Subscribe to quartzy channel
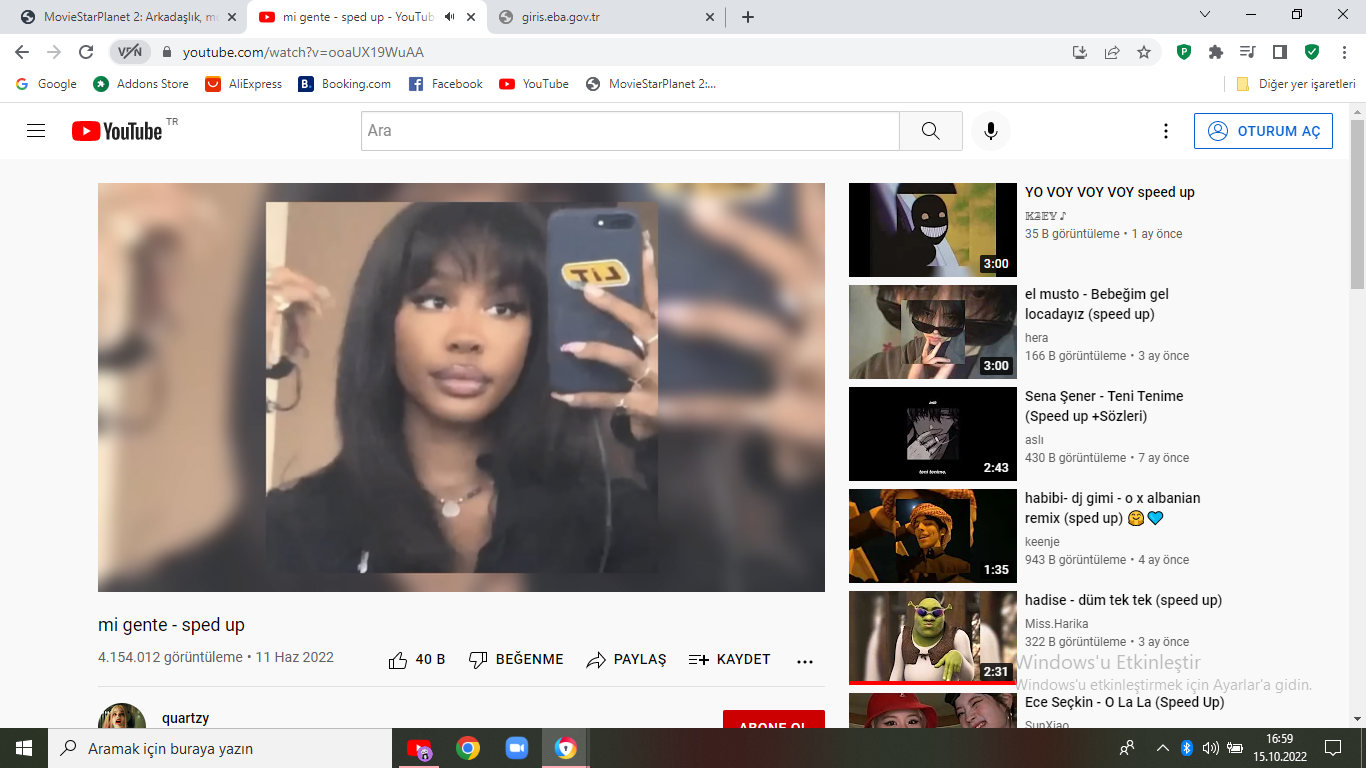Image resolution: width=1366 pixels, height=768 pixels. [x=773, y=720]
